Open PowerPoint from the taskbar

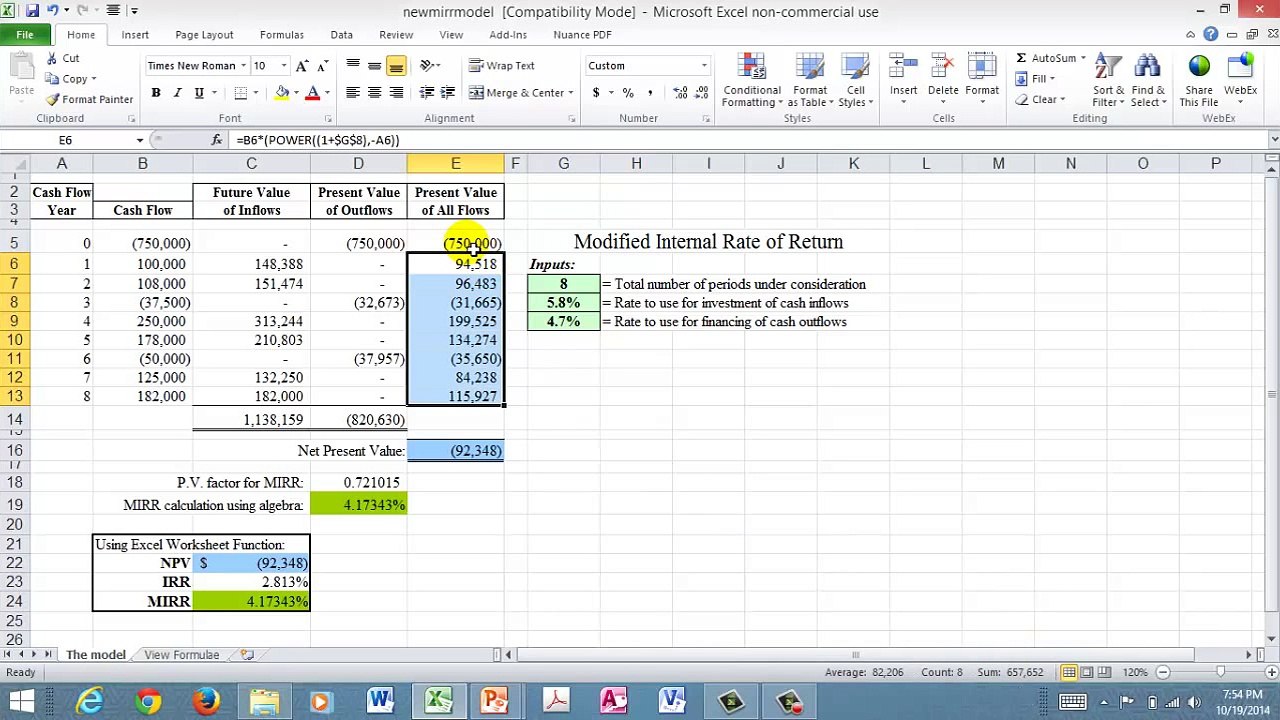coord(495,701)
